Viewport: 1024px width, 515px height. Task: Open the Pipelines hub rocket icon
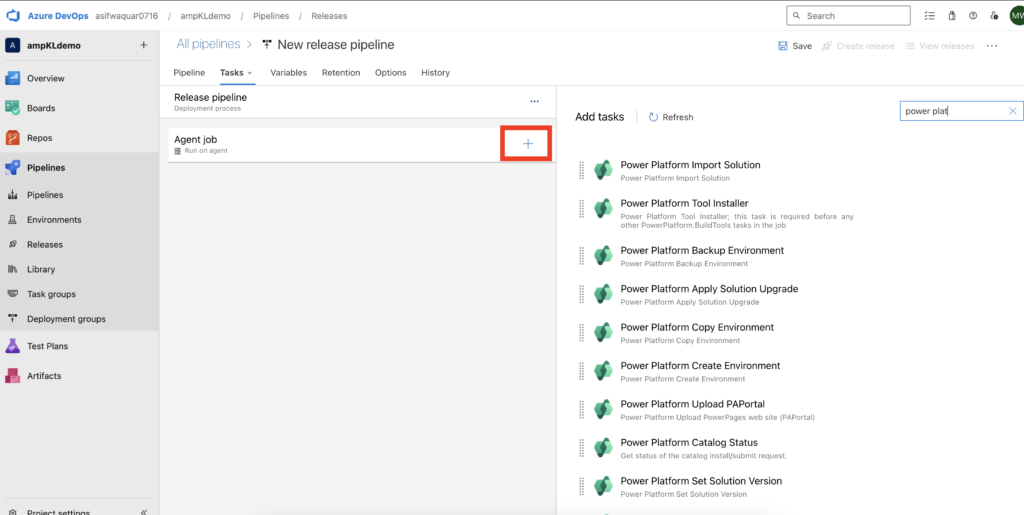point(12,168)
